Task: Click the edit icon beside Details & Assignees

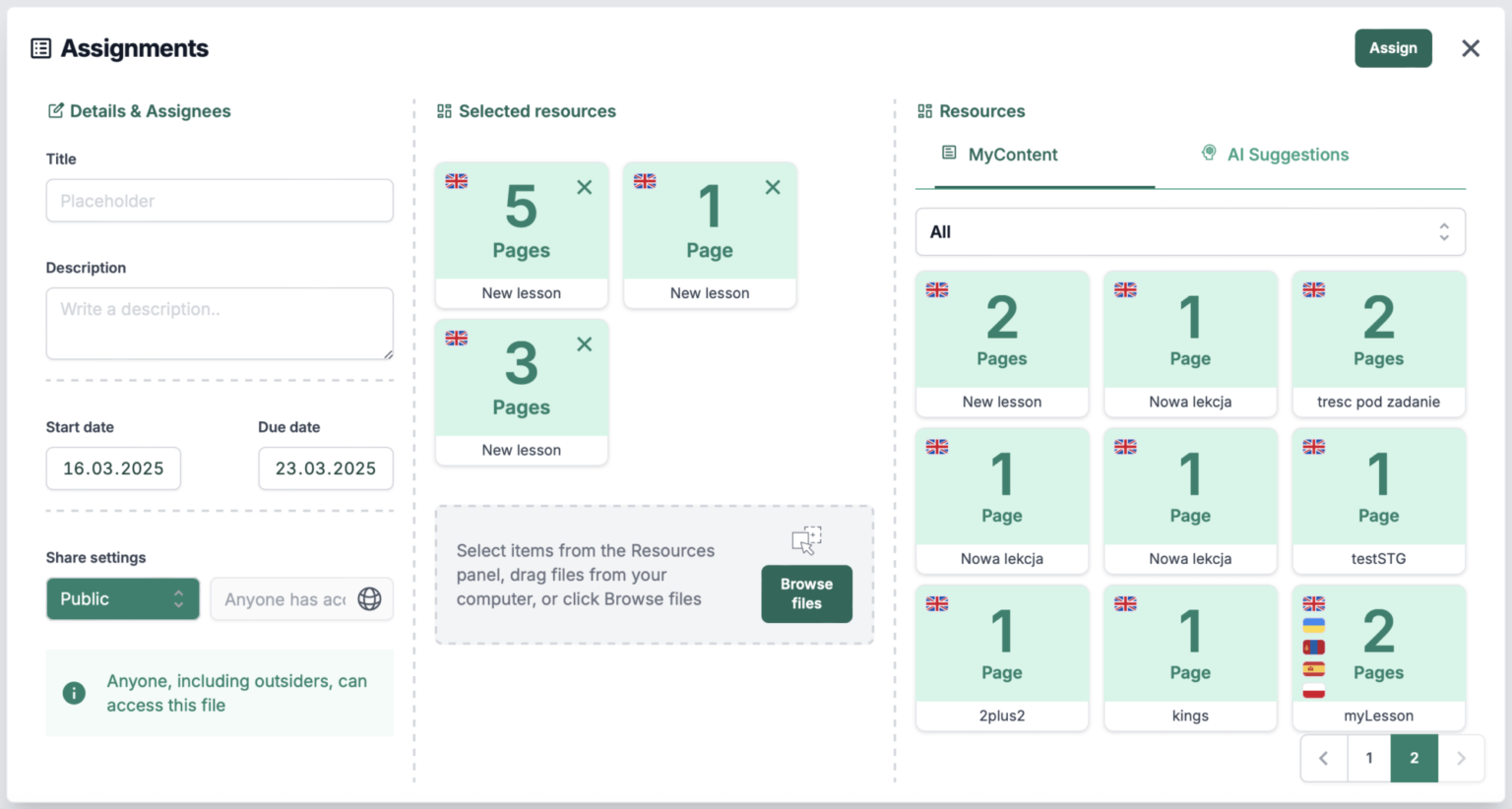Action: tap(56, 111)
